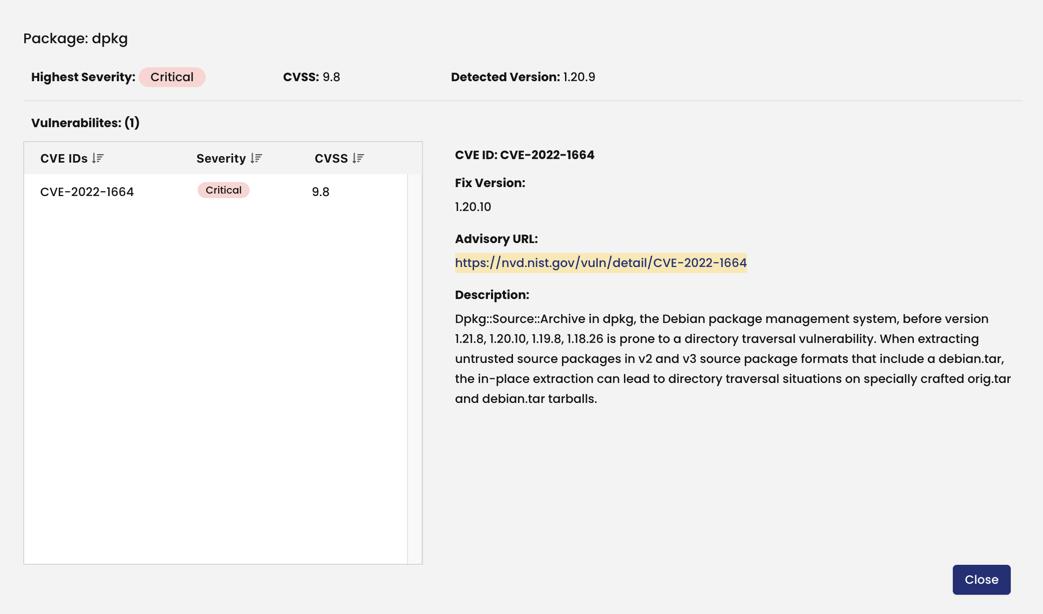This screenshot has height=614, width=1043.
Task: Select the CVE-2022-1664 row
Action: tap(216, 192)
